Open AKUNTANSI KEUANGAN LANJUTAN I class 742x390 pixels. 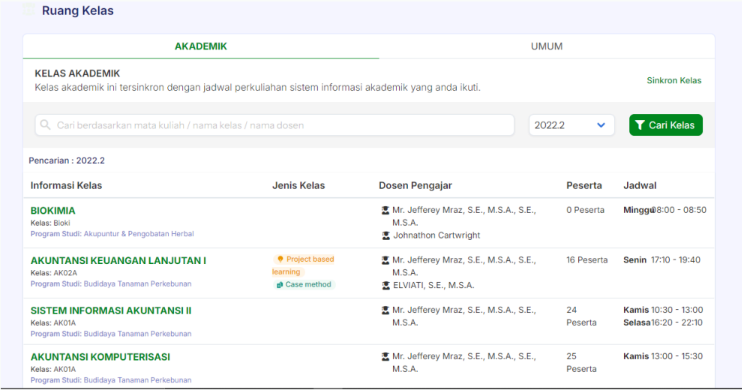[x=118, y=261]
